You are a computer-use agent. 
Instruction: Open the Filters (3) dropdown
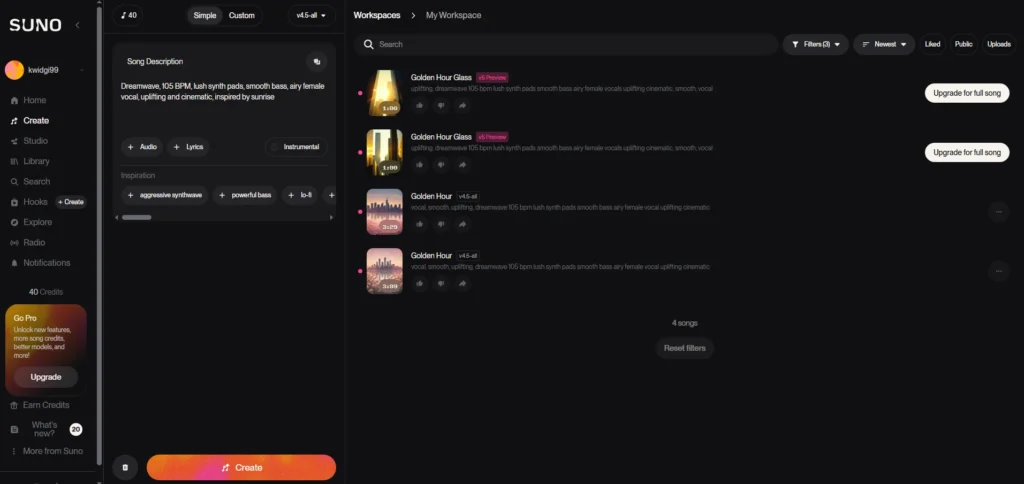816,44
